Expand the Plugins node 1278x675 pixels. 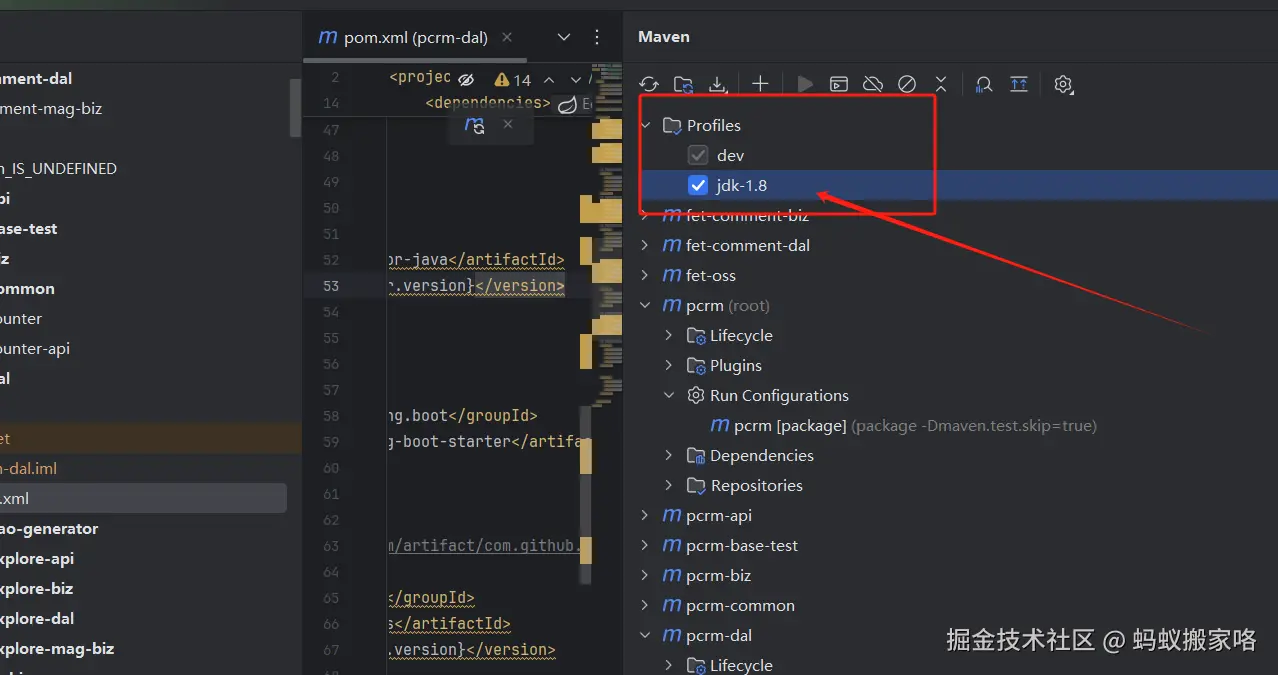click(x=669, y=365)
